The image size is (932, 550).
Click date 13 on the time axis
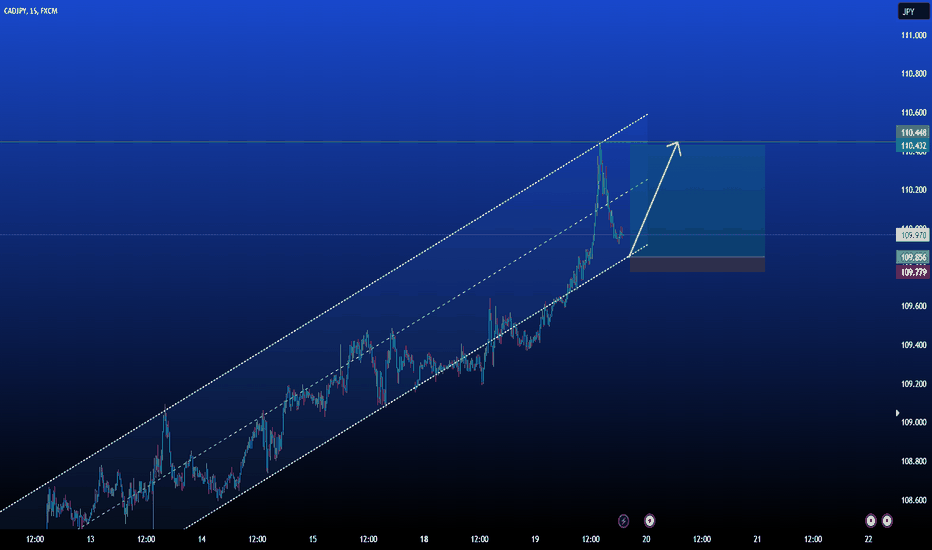[x=90, y=539]
